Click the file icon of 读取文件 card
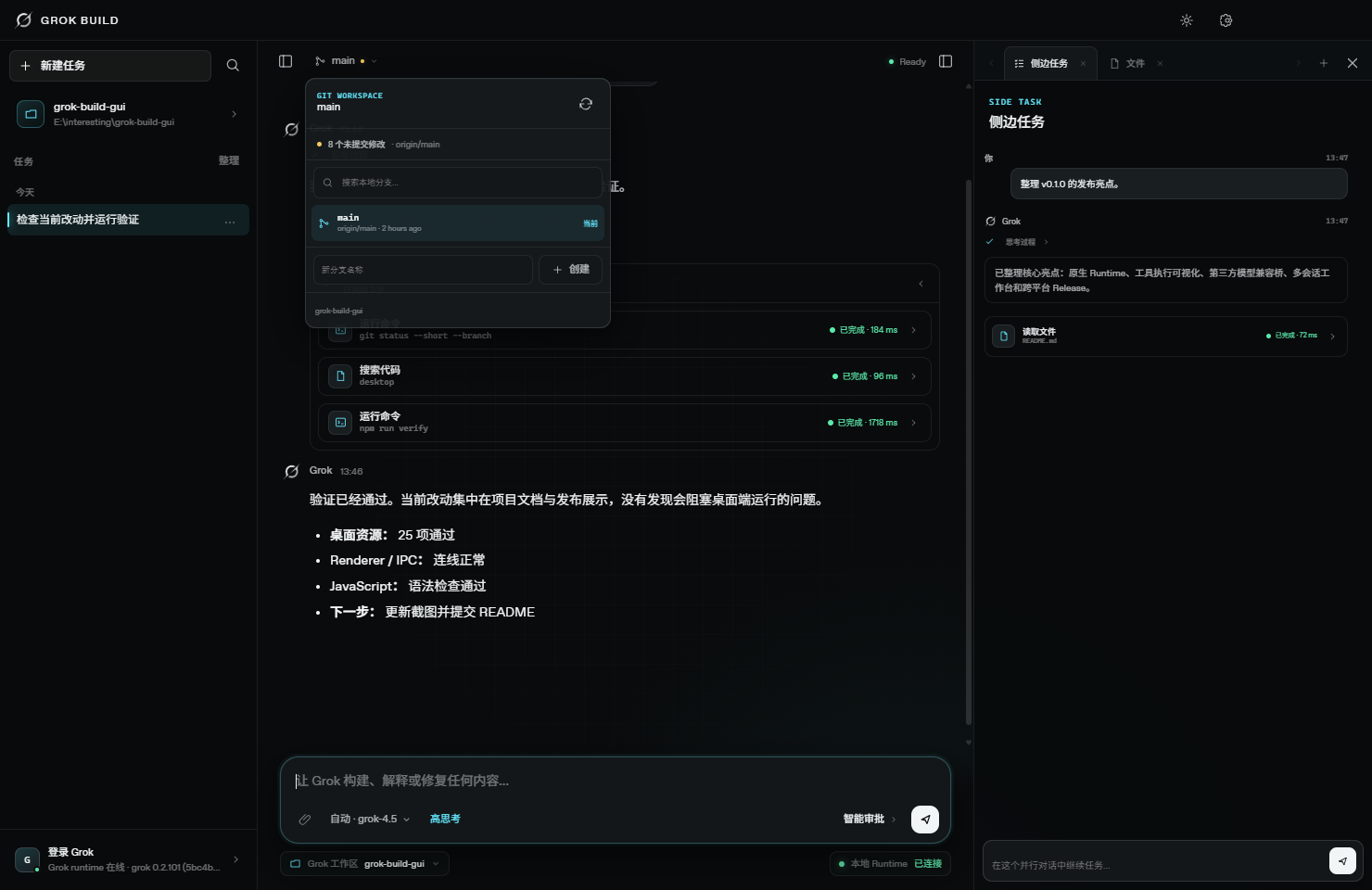The image size is (1372, 890). [x=1003, y=337]
